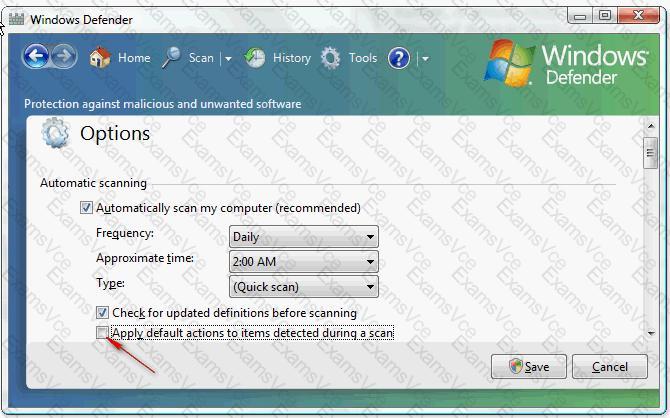This screenshot has height=418, width=670.
Task: Go to Home in the toolbar
Action: click(134, 58)
